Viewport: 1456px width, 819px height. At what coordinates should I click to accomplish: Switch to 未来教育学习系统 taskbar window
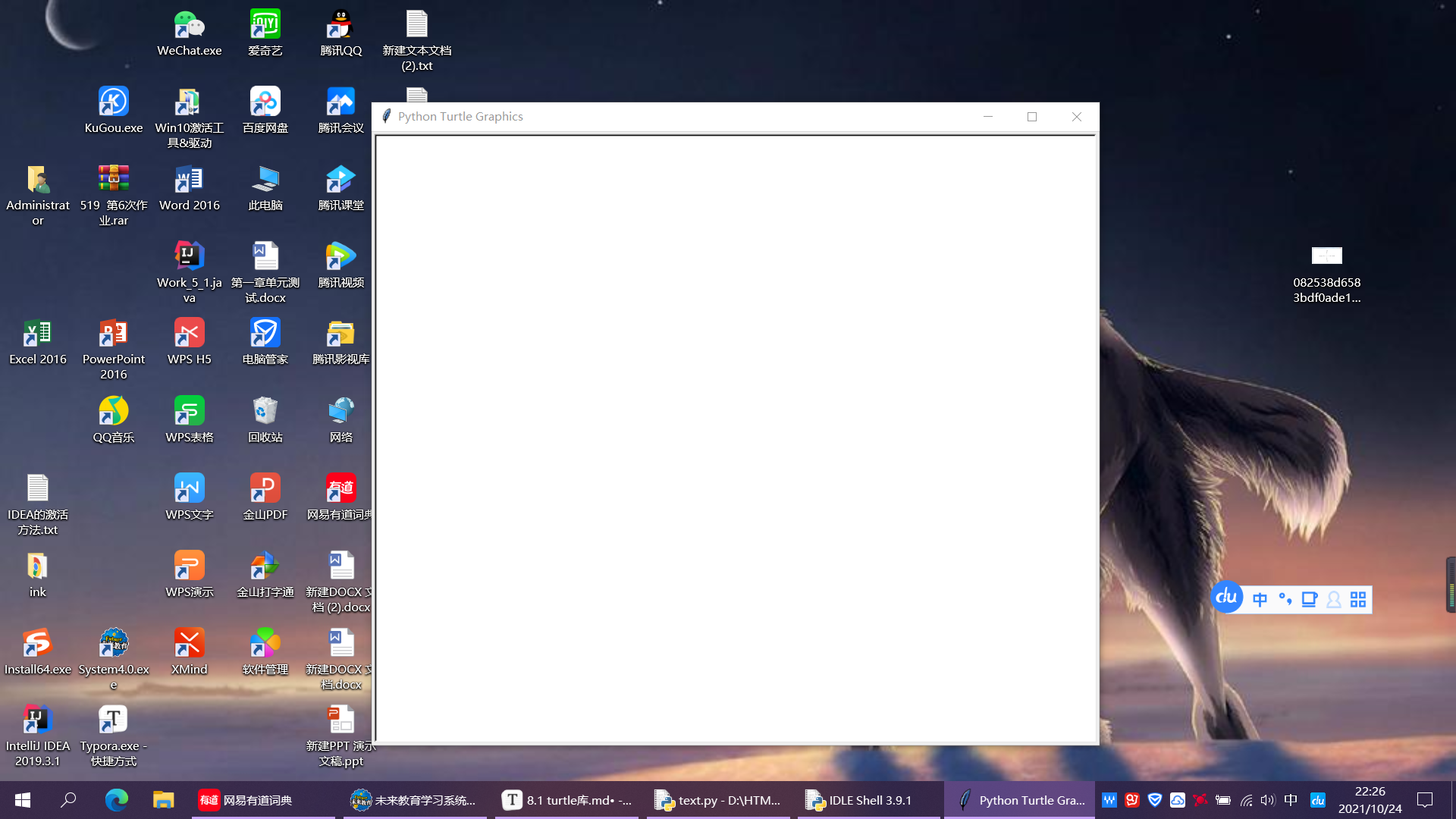[414, 800]
